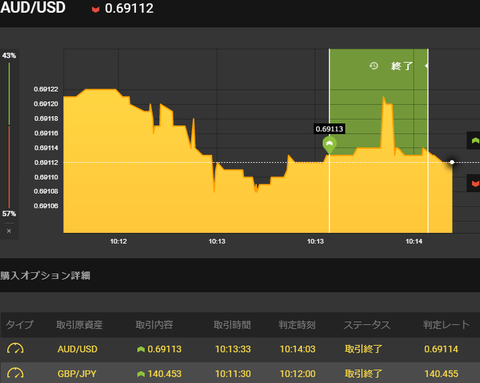The height and width of the screenshot is (383, 480).
Task: Click the 10:14 time axis label
Action: pyautogui.click(x=414, y=241)
